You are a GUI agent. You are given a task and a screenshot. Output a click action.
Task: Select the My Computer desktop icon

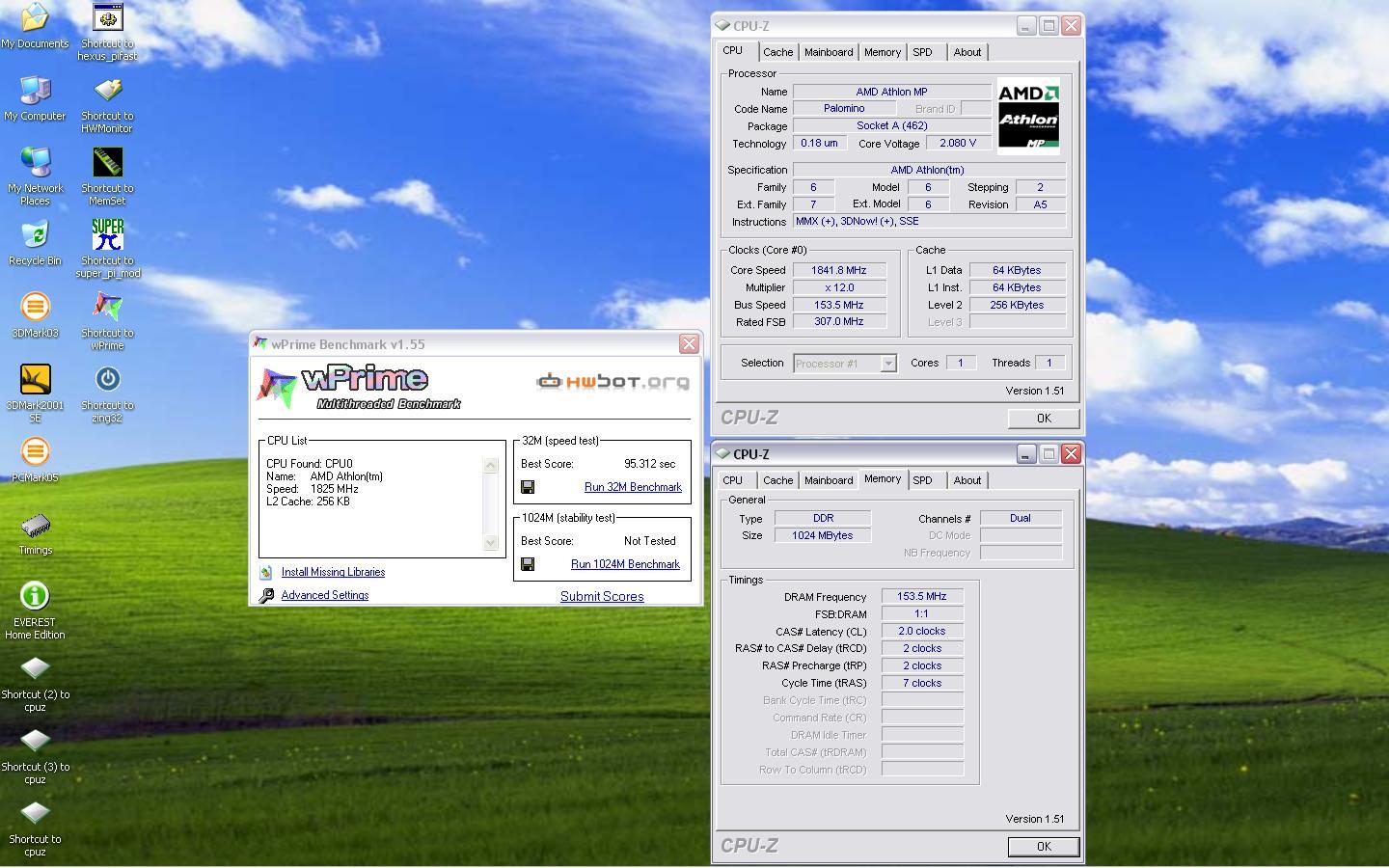pyautogui.click(x=35, y=90)
